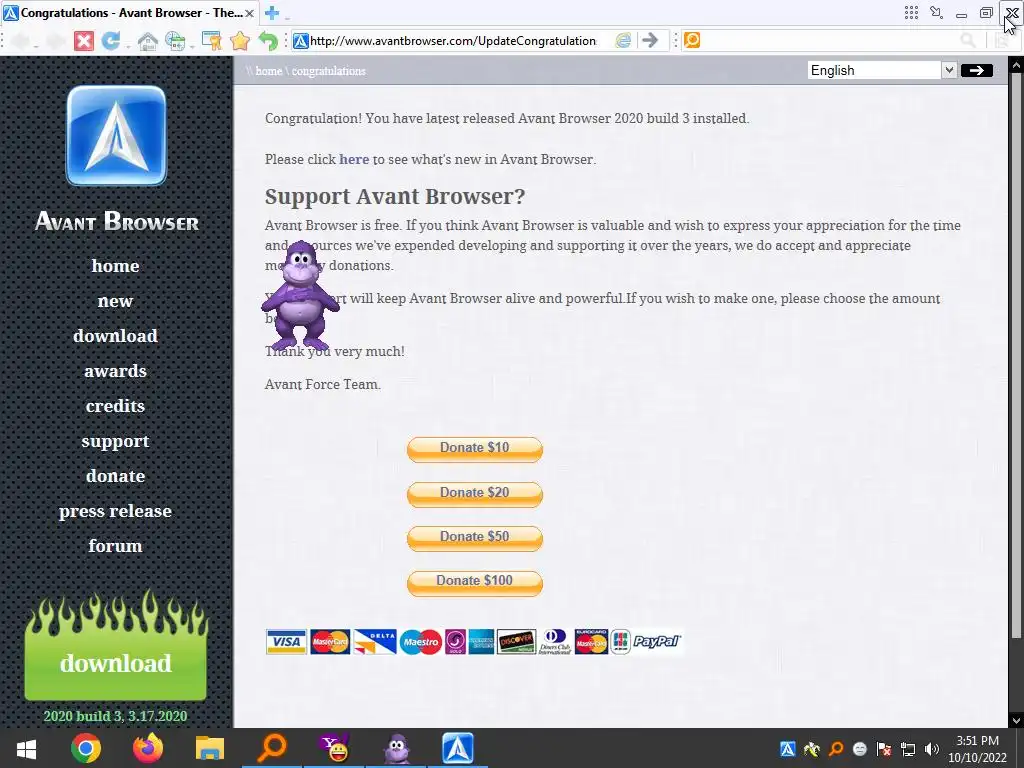Click the Donate $10 button
The height and width of the screenshot is (768, 1024).
475,449
